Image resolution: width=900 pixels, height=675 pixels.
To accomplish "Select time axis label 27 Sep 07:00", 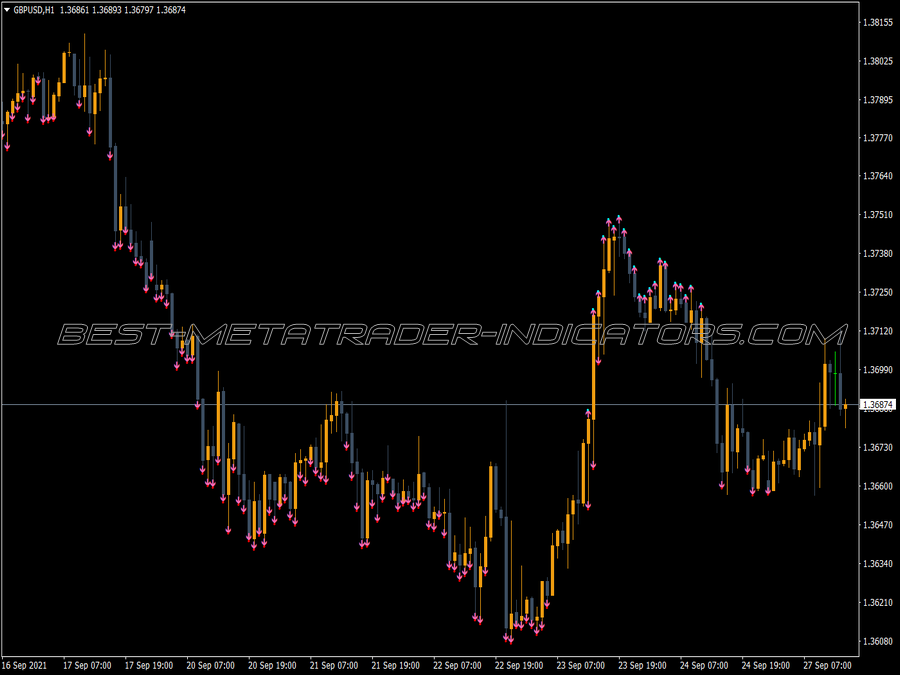I will (x=828, y=665).
